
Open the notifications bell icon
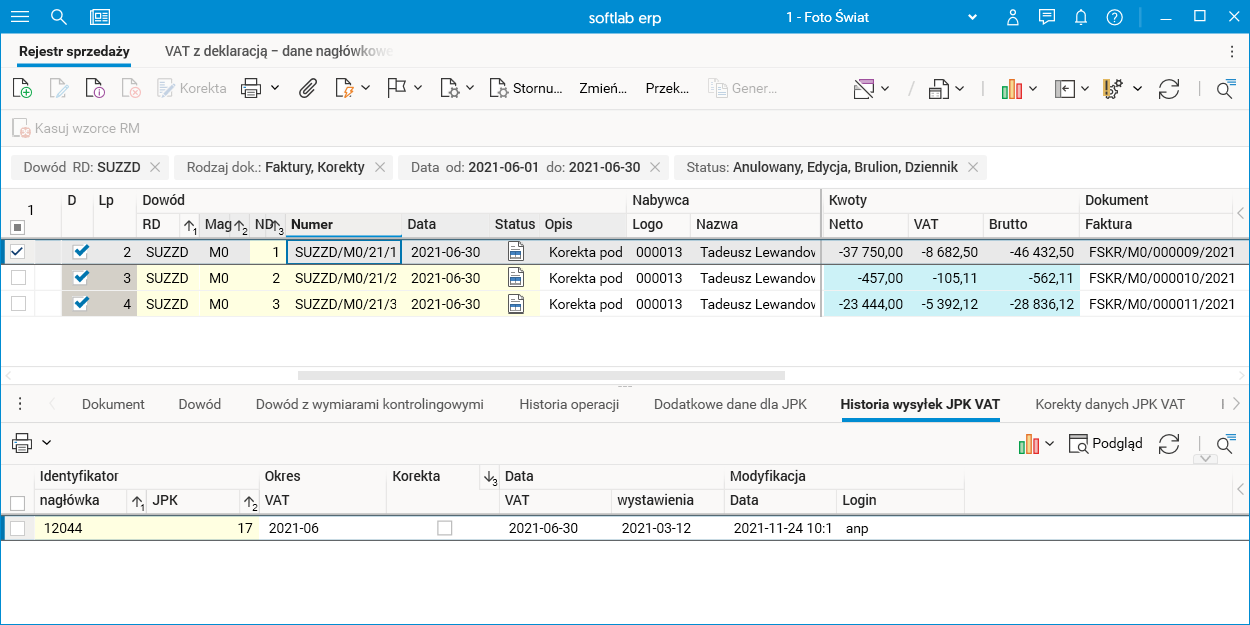point(1081,17)
